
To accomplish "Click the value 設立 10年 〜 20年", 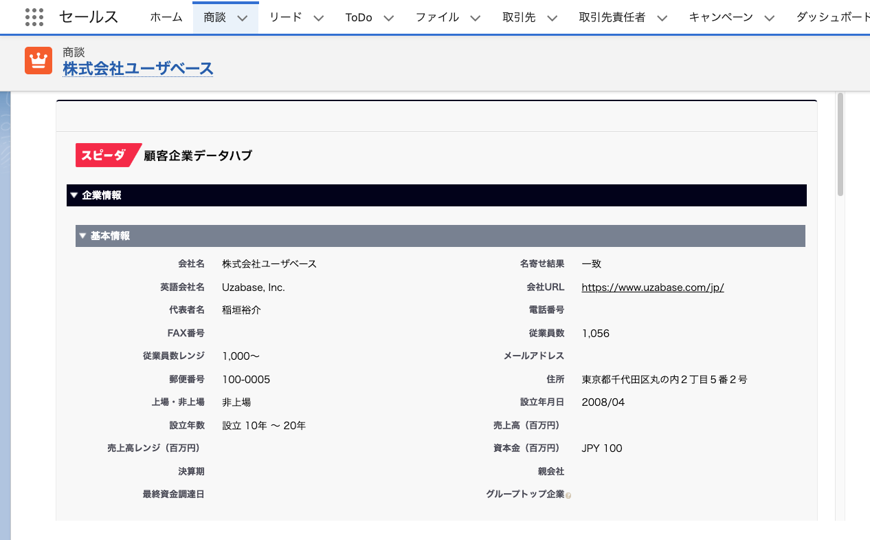I will [x=264, y=425].
